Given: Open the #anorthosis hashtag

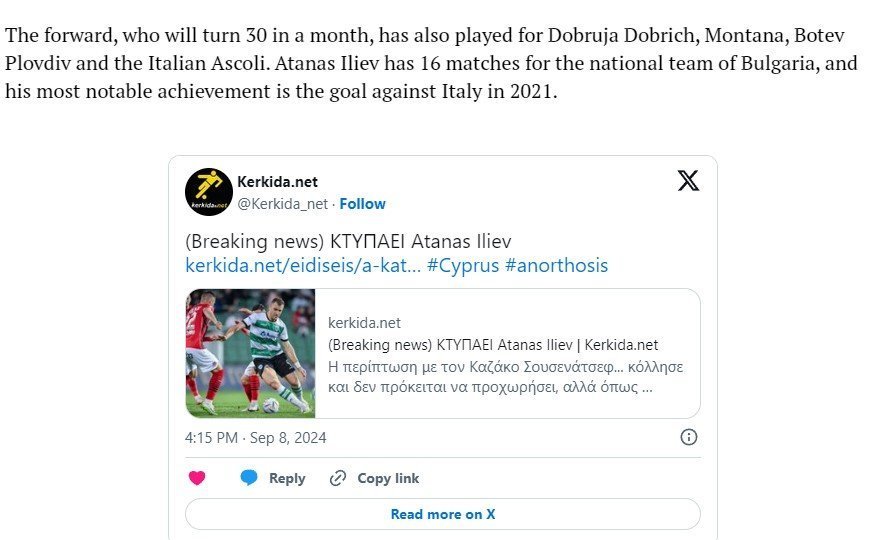Looking at the screenshot, I should (x=556, y=266).
